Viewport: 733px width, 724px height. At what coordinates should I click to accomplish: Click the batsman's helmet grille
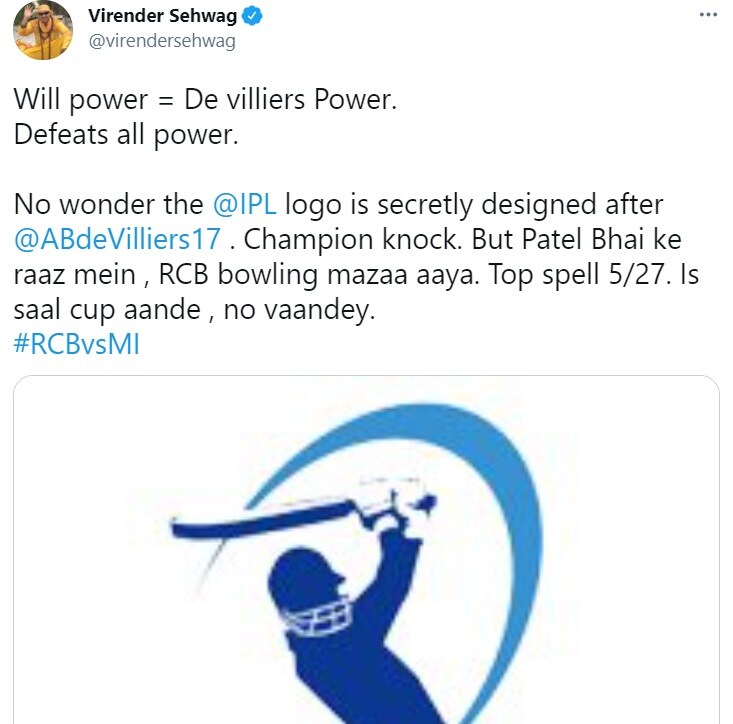pyautogui.click(x=318, y=617)
